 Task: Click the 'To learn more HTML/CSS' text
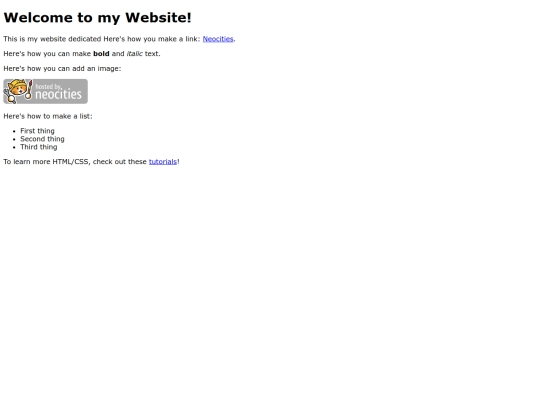tap(46, 162)
